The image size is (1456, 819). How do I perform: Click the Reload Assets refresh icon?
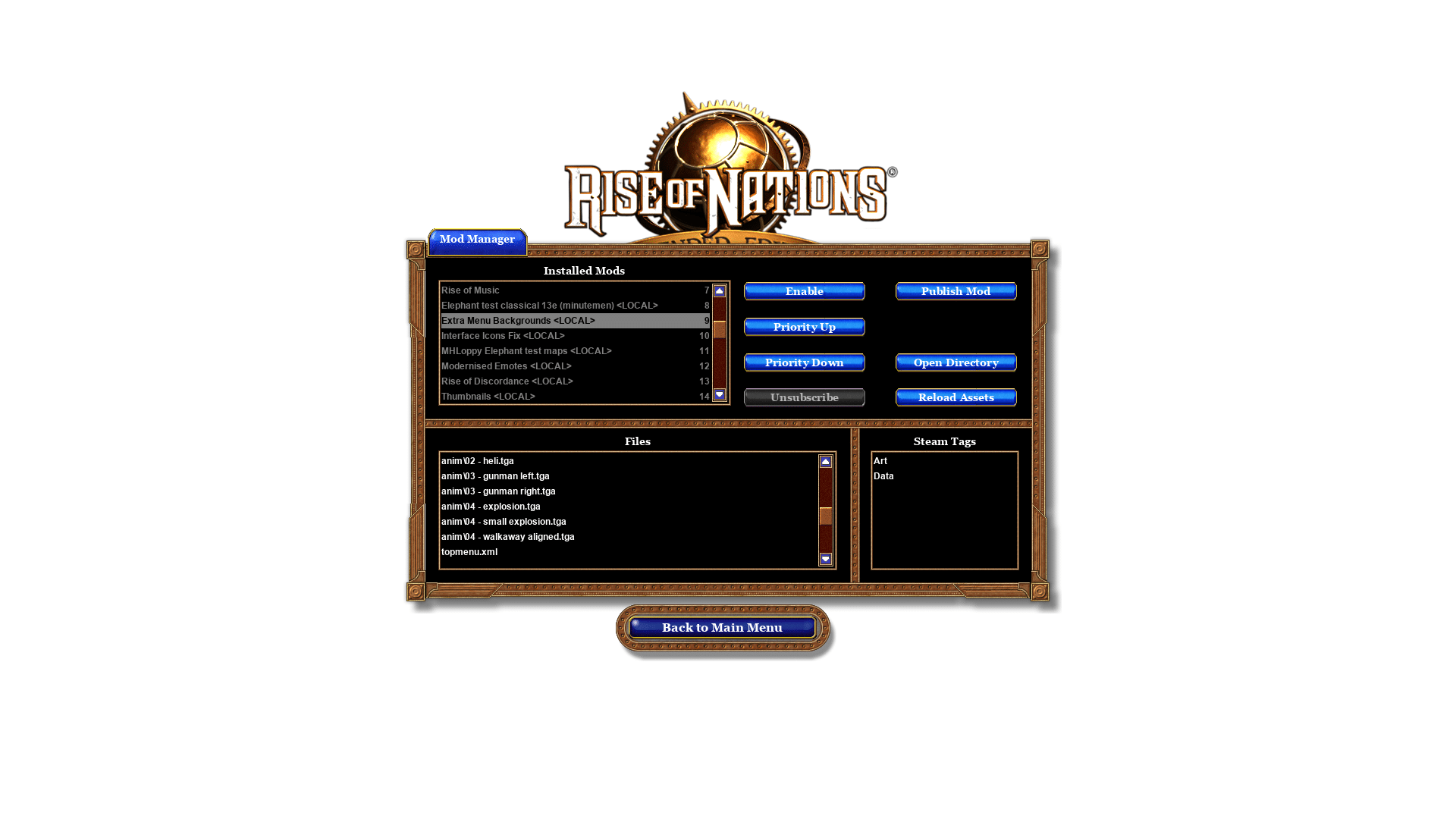[955, 397]
